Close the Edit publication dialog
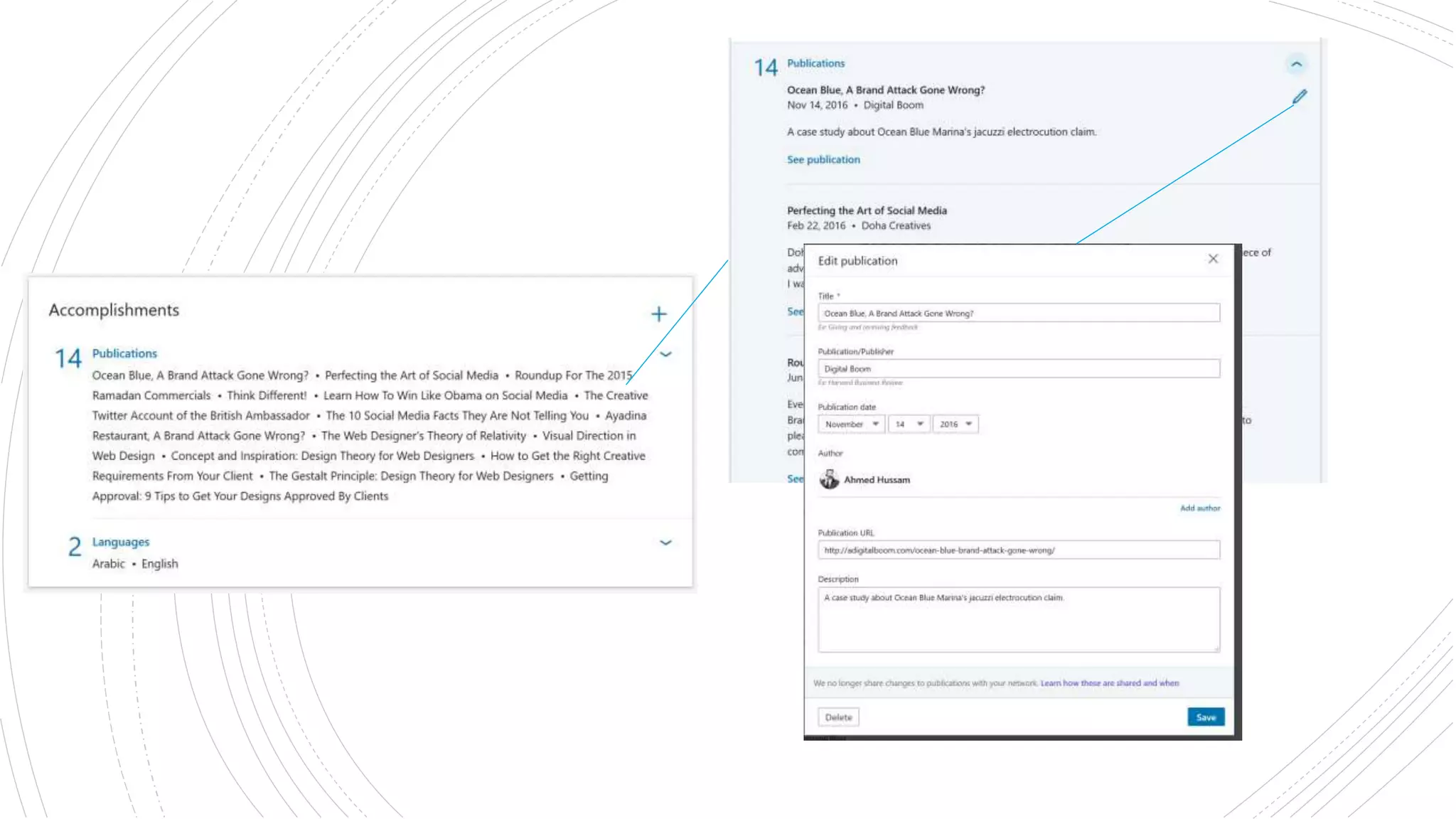This screenshot has width=1456, height=819. coord(1213,259)
